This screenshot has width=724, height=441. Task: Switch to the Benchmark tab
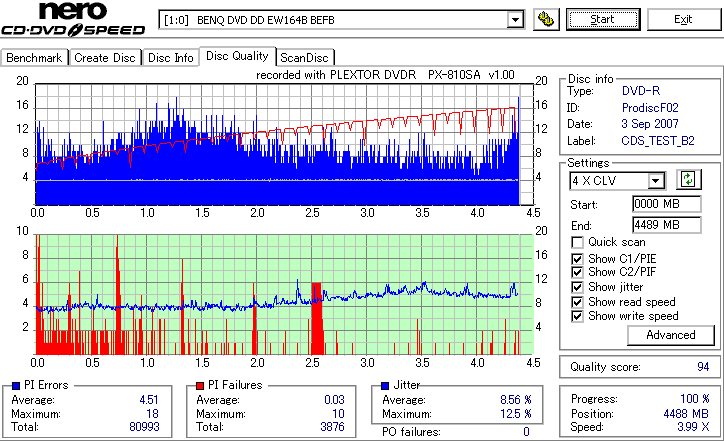pyautogui.click(x=34, y=58)
